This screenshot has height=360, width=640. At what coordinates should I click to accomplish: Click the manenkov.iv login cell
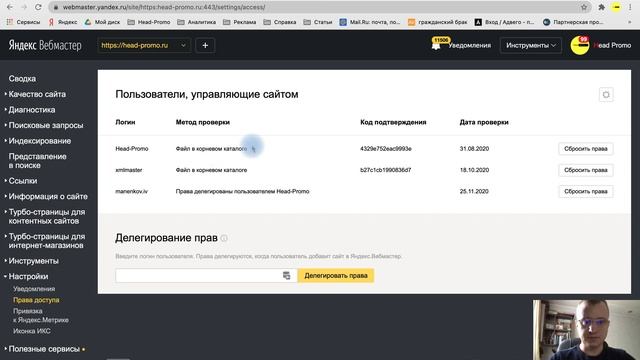coord(131,191)
